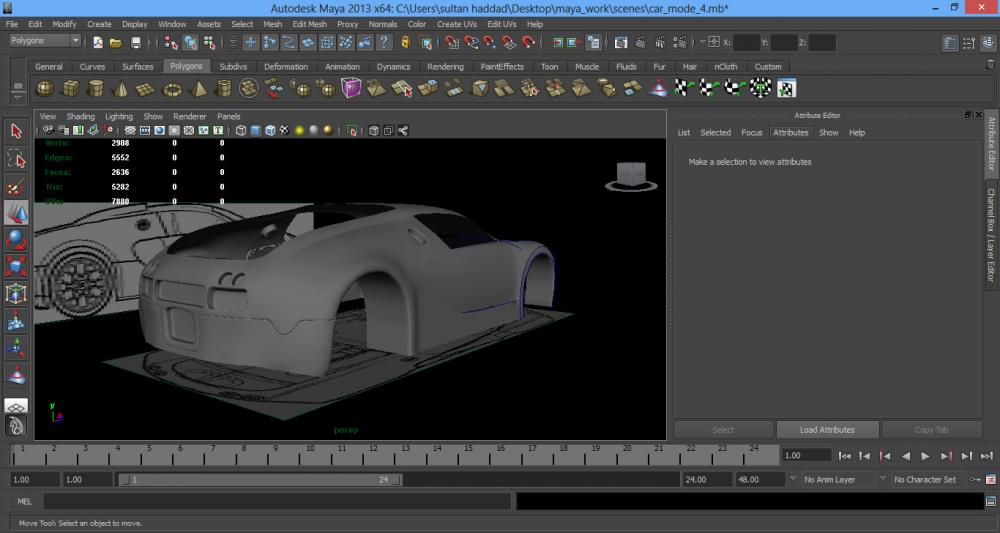The width and height of the screenshot is (1000, 533).
Task: Choose the Rotate tool in the toolbox
Action: [16, 239]
